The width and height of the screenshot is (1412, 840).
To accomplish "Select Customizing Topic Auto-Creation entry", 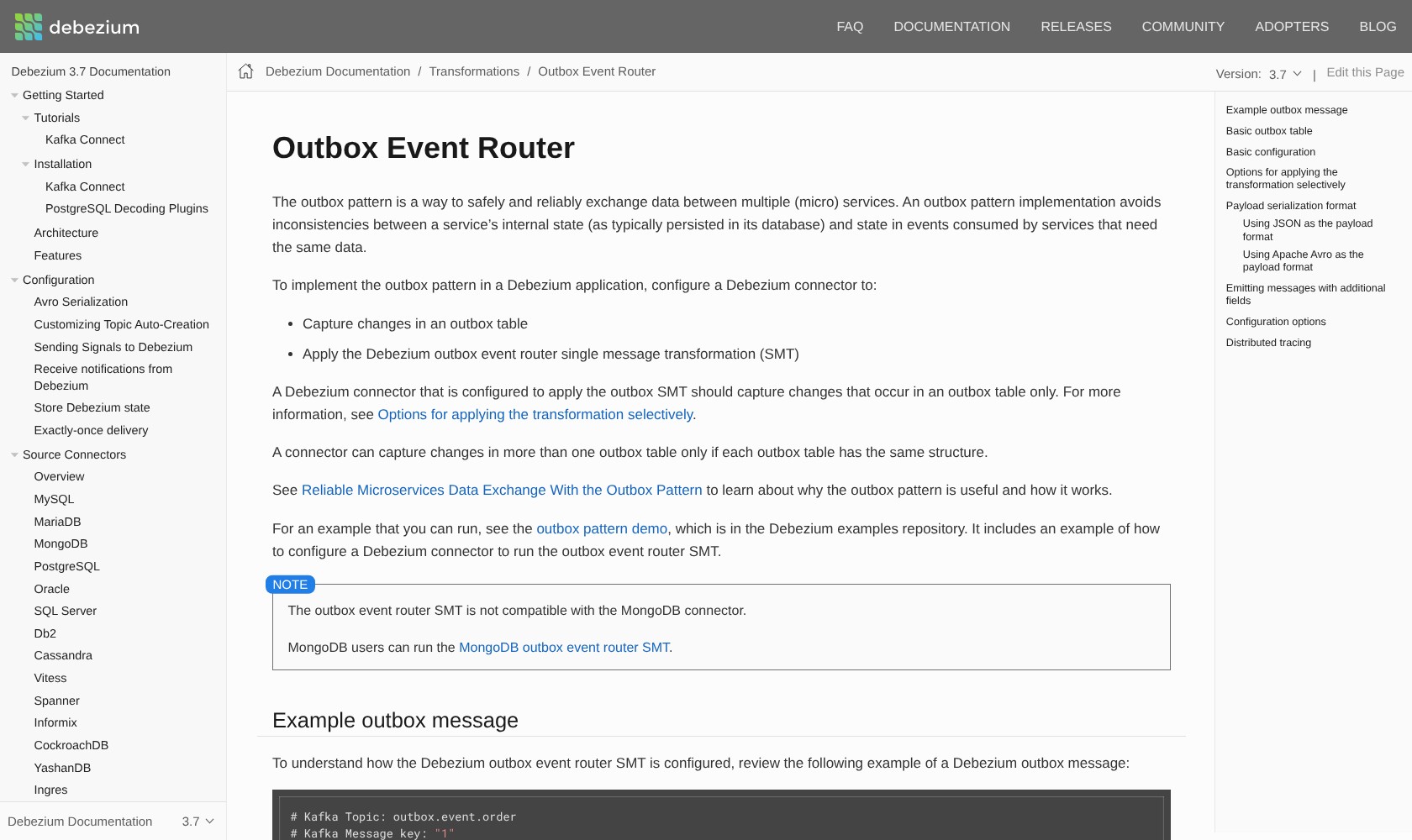I will point(121,324).
